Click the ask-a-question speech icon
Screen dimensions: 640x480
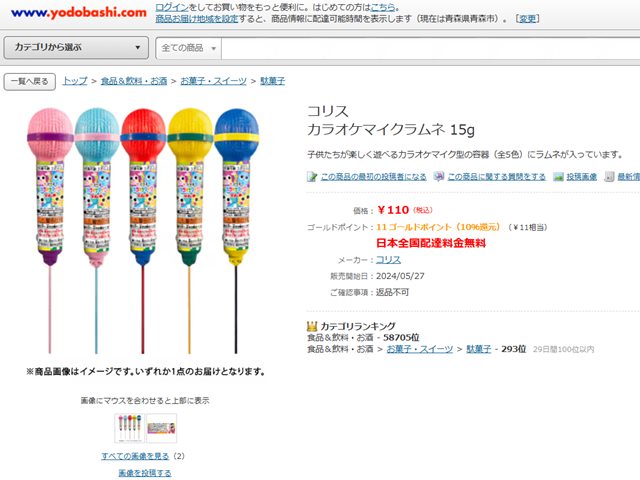(439, 177)
